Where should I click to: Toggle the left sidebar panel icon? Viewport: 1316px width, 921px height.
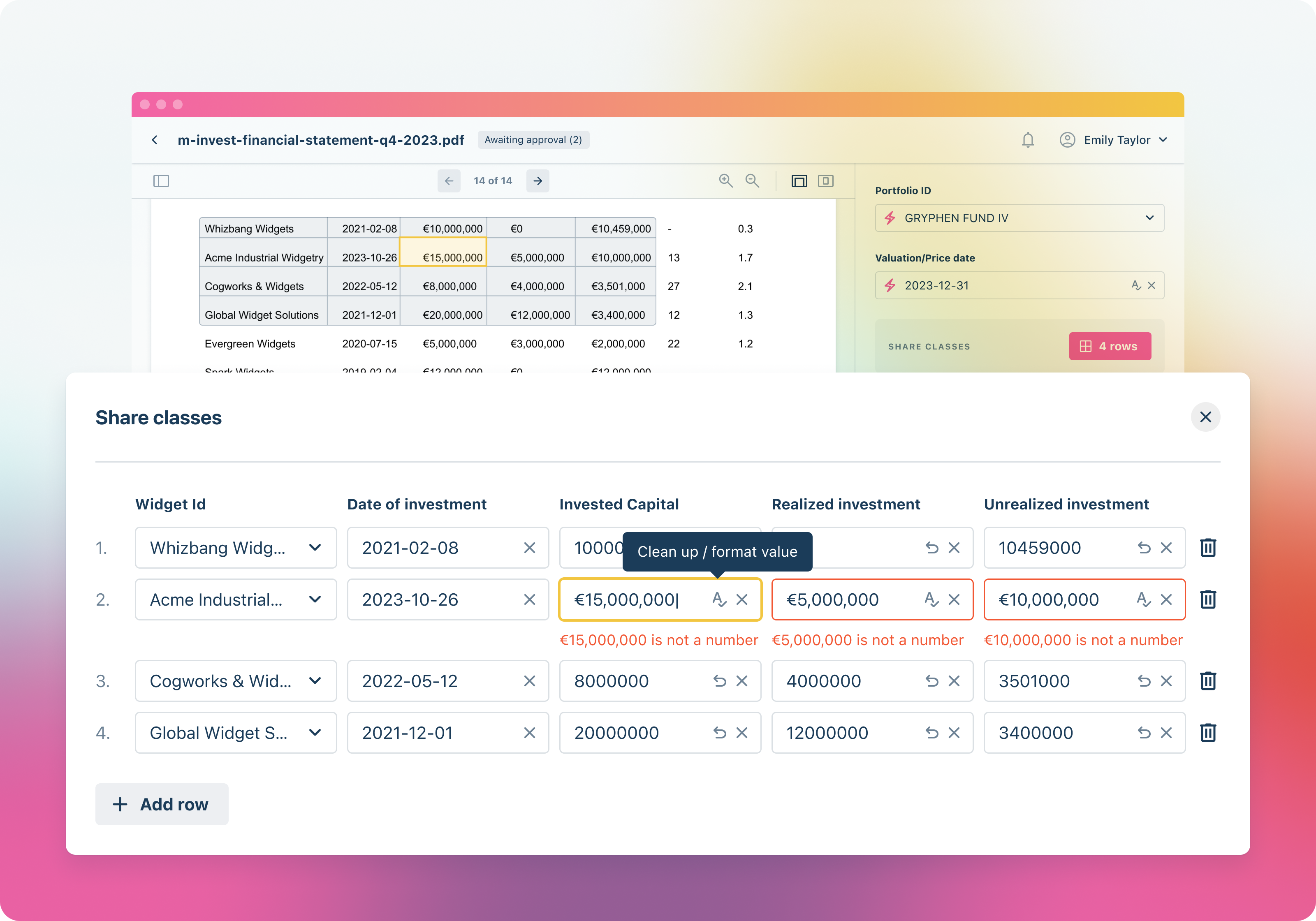tap(161, 181)
